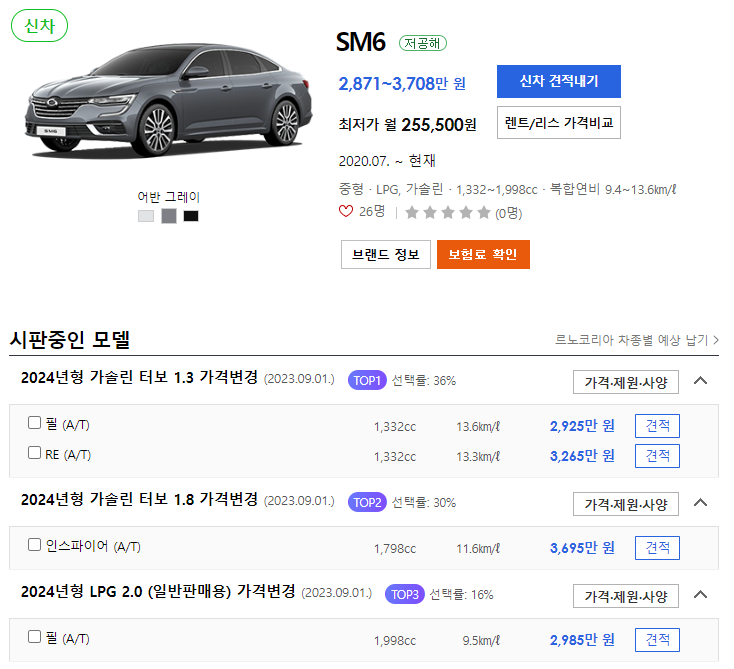Click the 신차 badge

39,26
